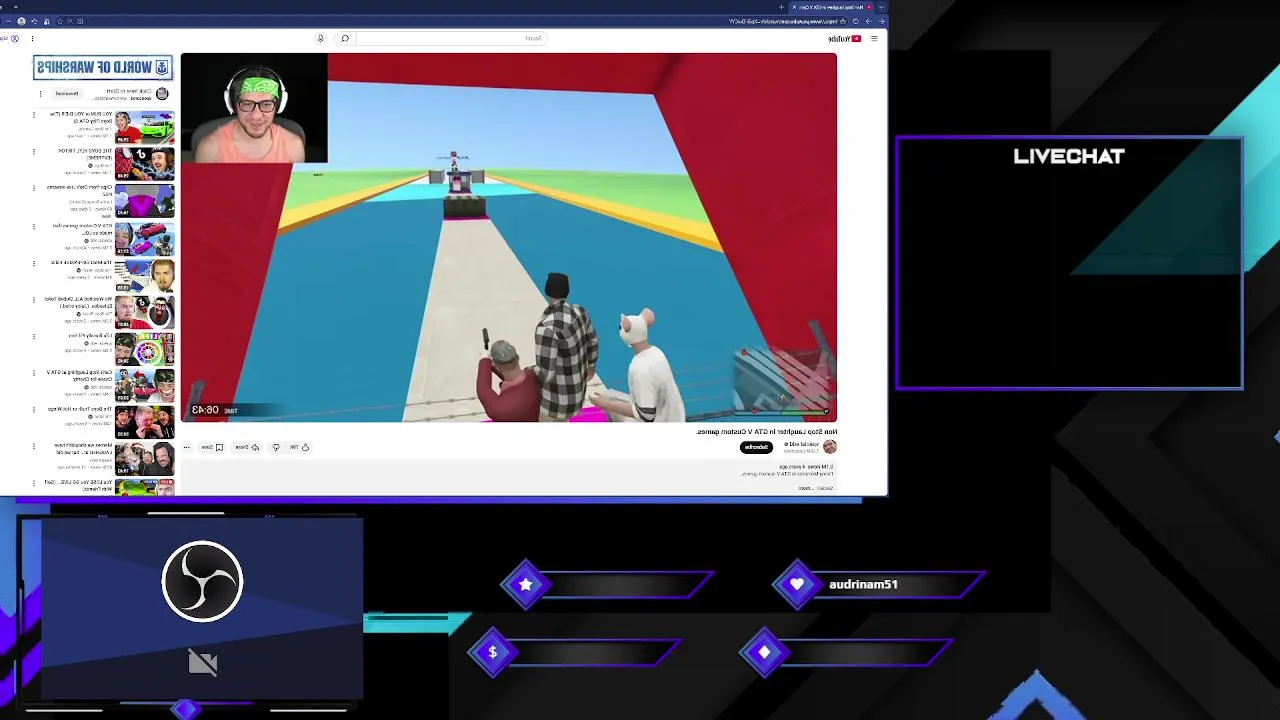Open kebab menu for 'Truth or Hot Wings' video
The width and height of the screenshot is (1280, 720).
tap(34, 410)
